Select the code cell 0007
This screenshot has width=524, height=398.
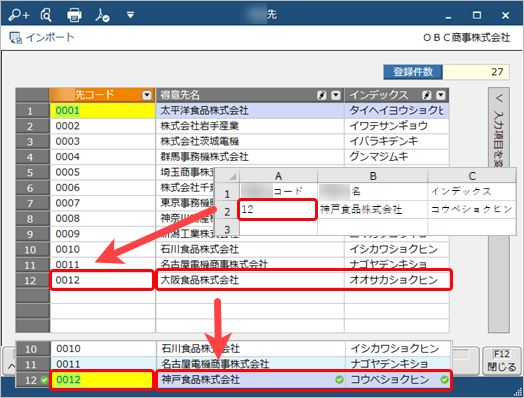tap(102, 203)
